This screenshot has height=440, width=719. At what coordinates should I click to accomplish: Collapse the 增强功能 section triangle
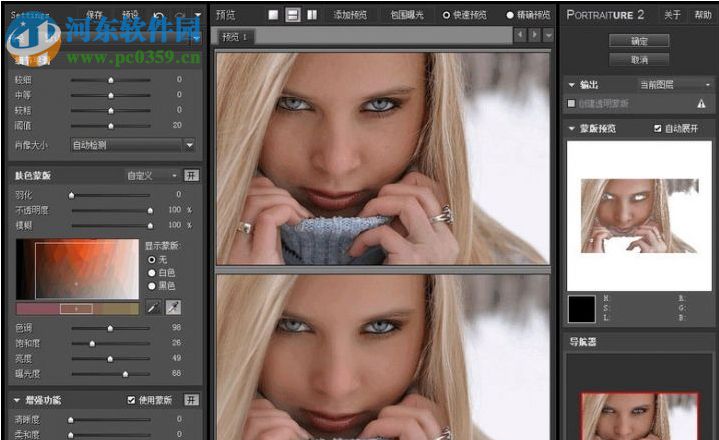[x=17, y=400]
